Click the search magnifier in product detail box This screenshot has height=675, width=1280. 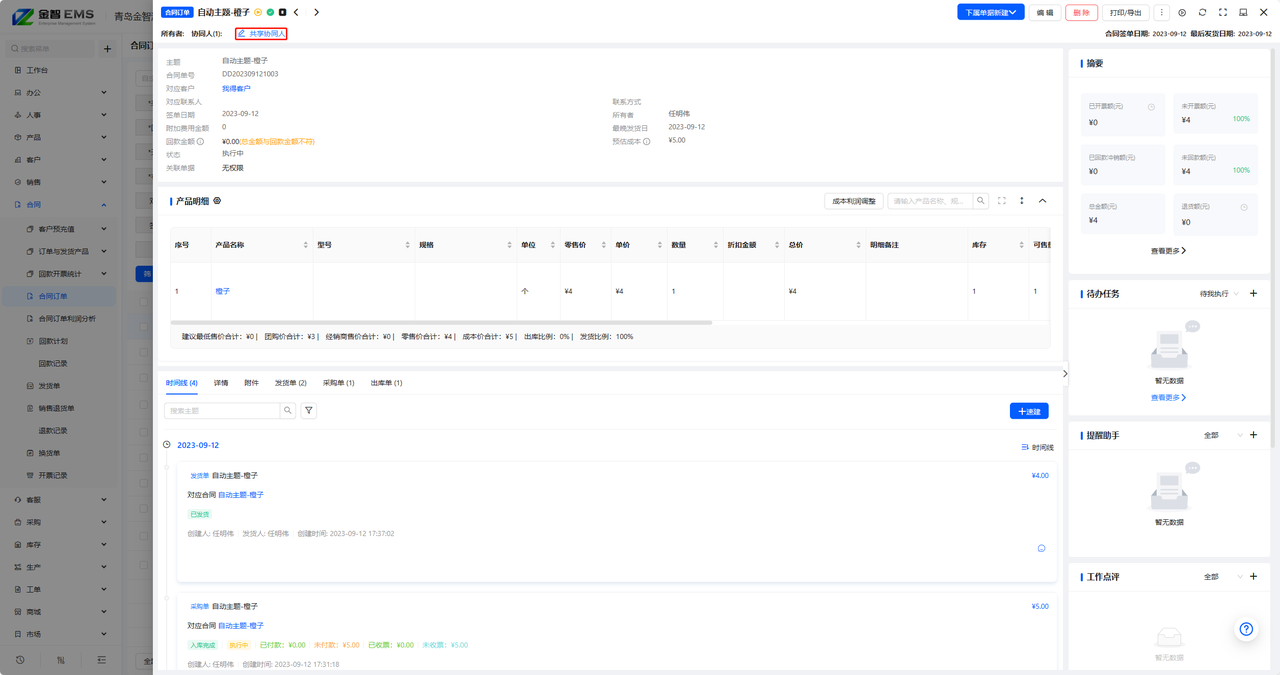click(x=981, y=201)
